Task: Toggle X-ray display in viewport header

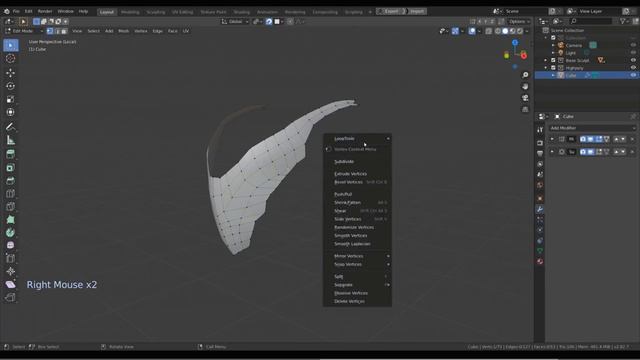Action: point(489,31)
